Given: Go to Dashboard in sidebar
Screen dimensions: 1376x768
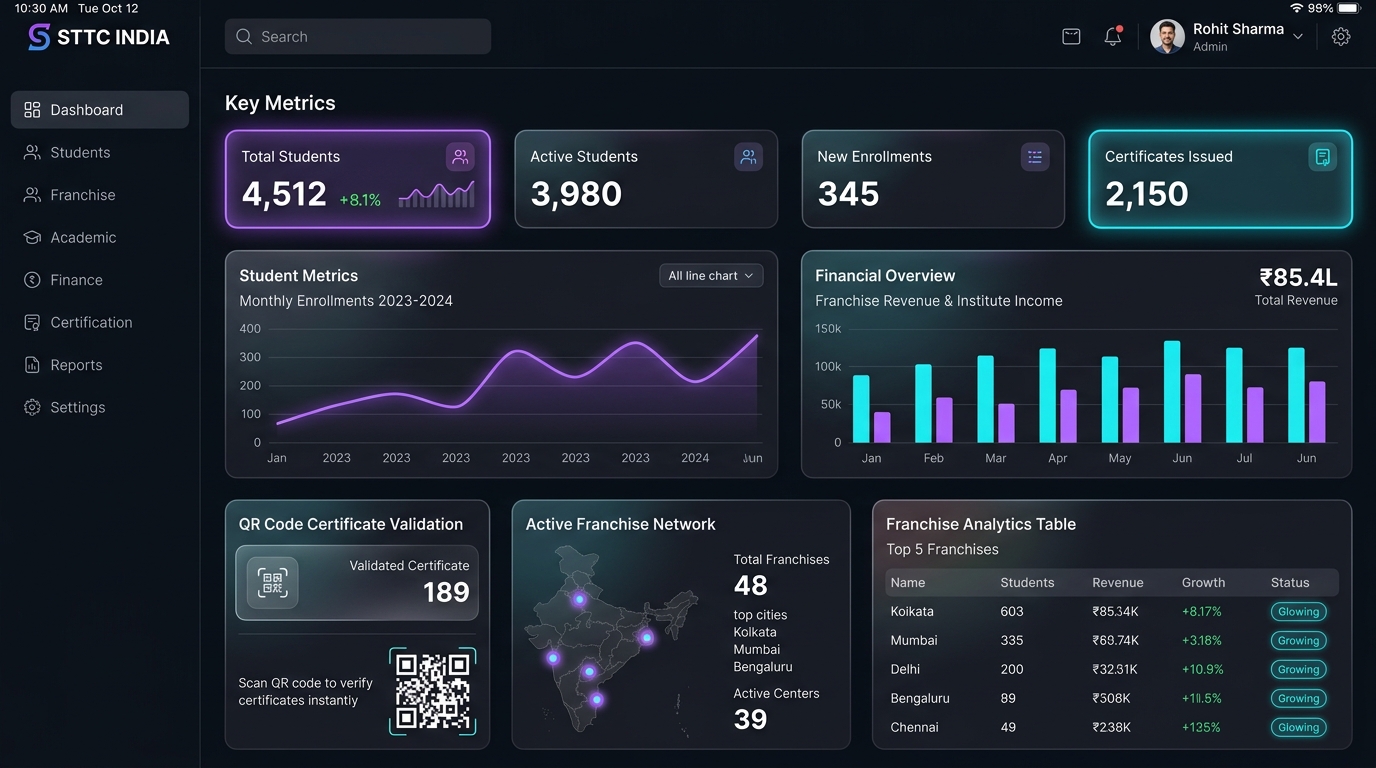Looking at the screenshot, I should click(x=100, y=110).
